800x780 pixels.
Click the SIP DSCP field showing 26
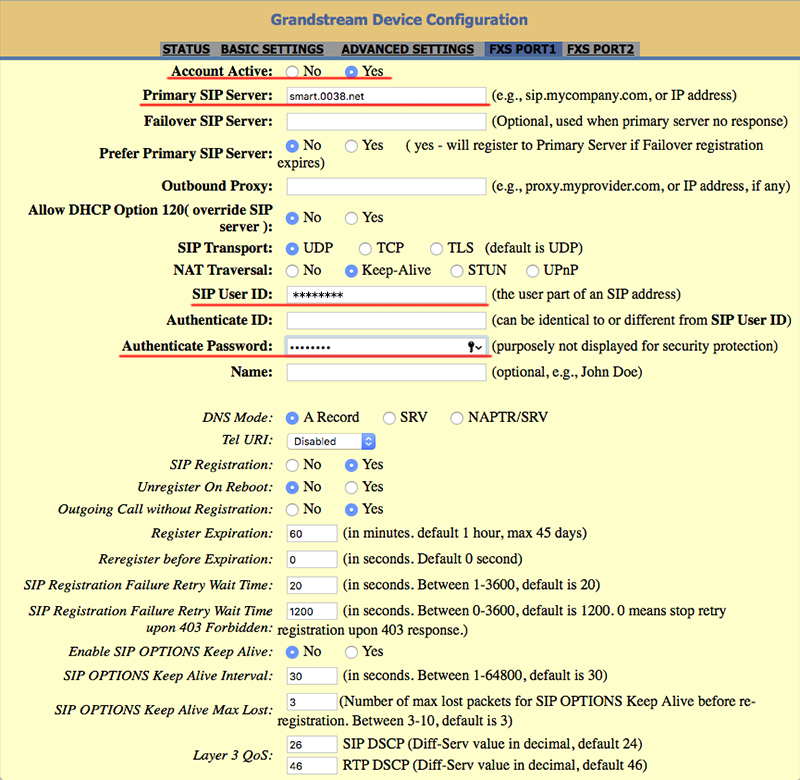point(312,745)
